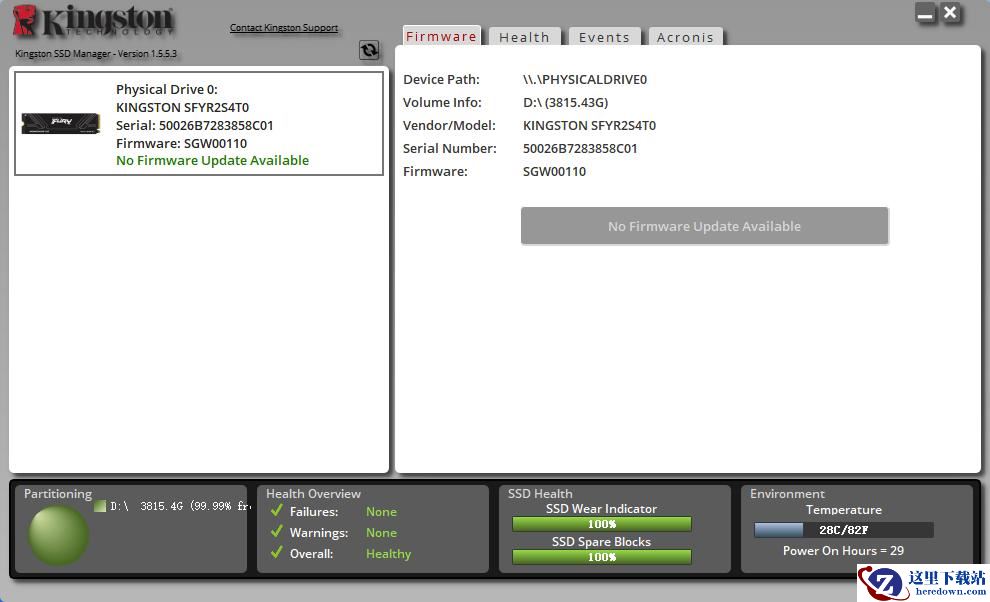Viewport: 990px width, 602px height.
Task: Click the Overall Healthy status text
Action: 388,554
